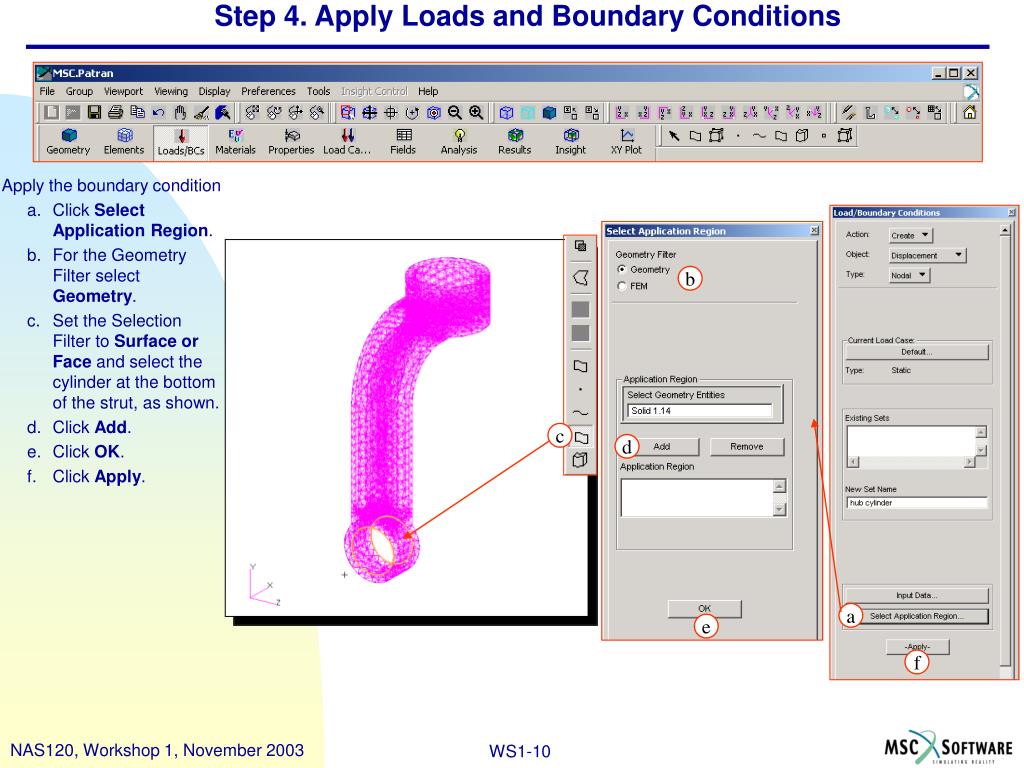The image size is (1024, 768).
Task: Open the Load Cases application
Action: click(347, 142)
